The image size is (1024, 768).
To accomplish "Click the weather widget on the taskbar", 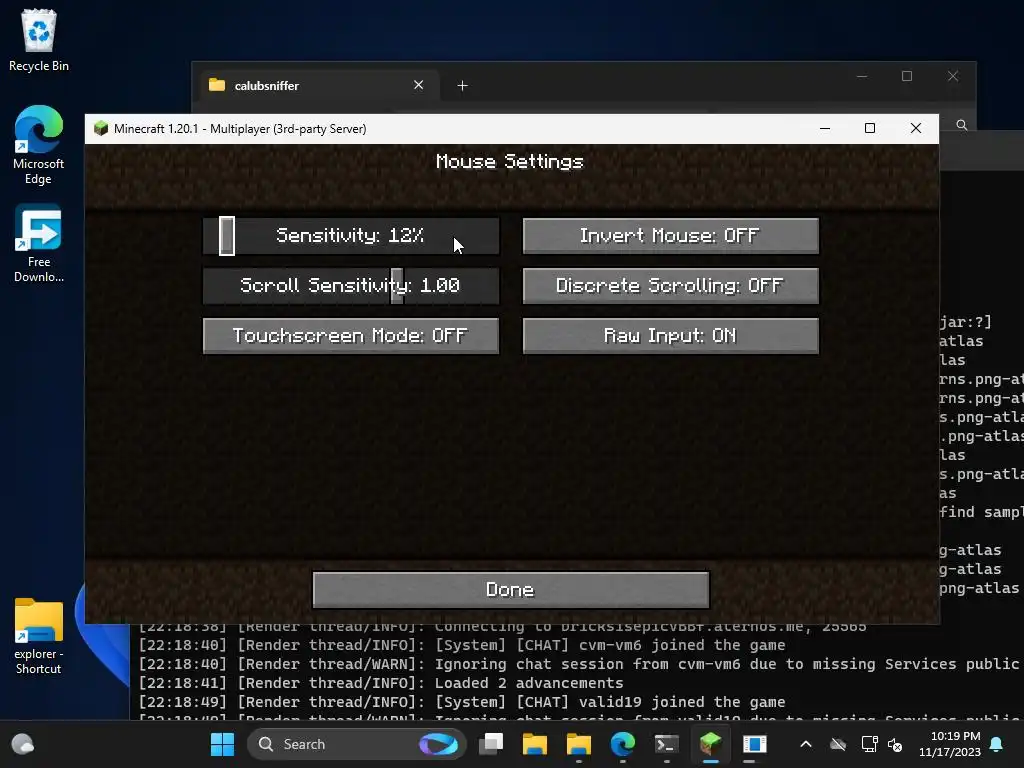I will 23,744.
